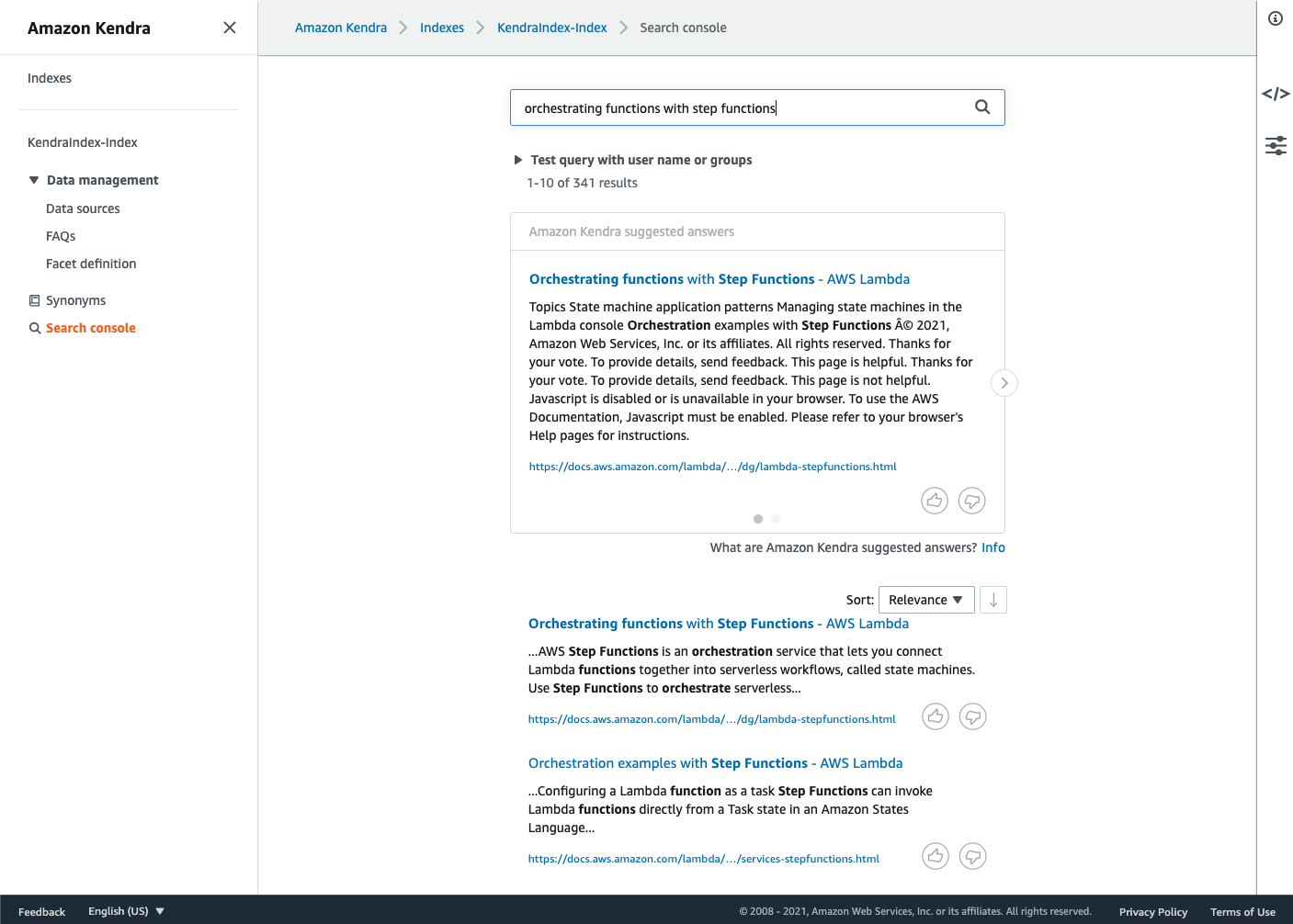The image size is (1293, 924).
Task: Thumbs up the Orchestration examples result
Action: [x=936, y=856]
